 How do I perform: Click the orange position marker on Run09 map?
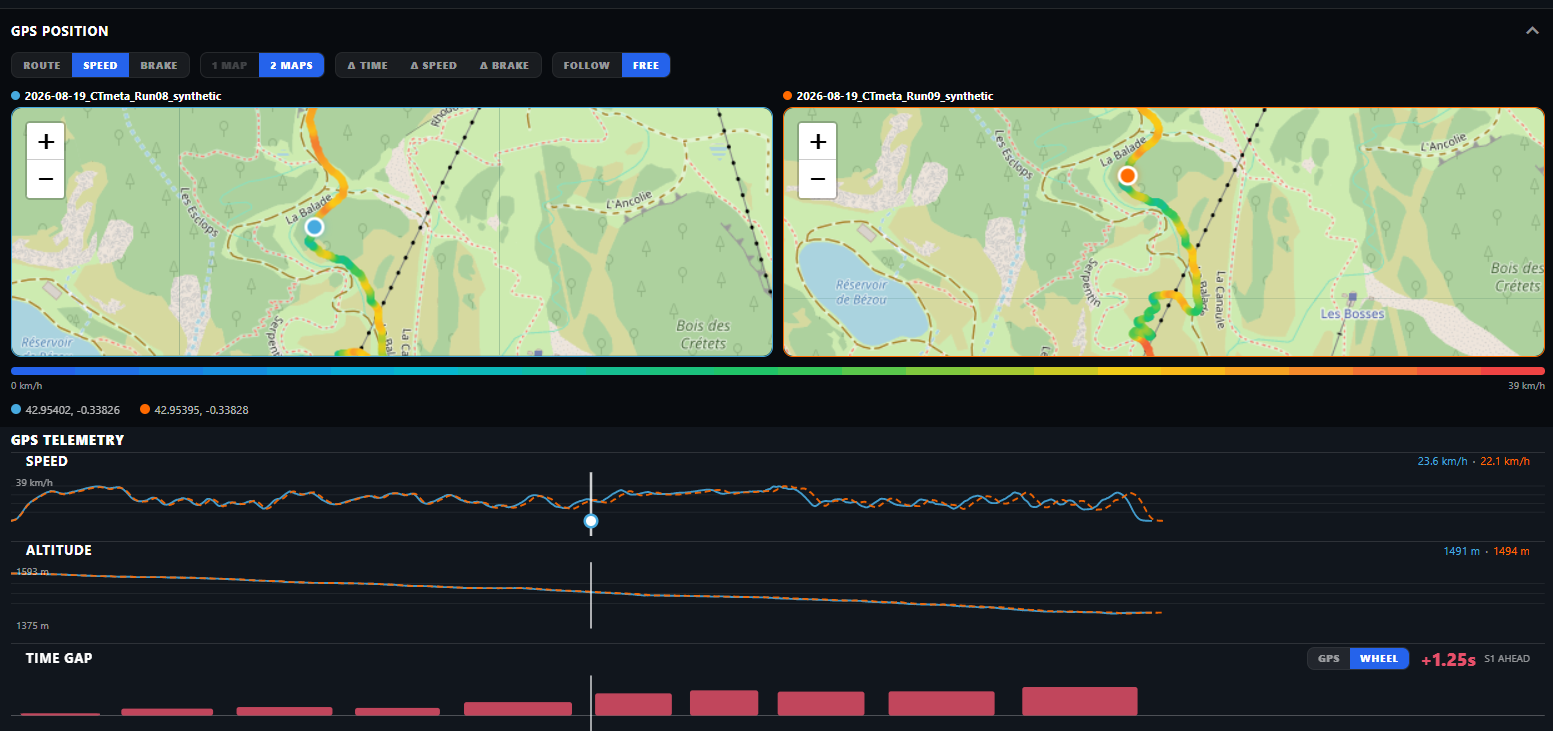[1128, 176]
